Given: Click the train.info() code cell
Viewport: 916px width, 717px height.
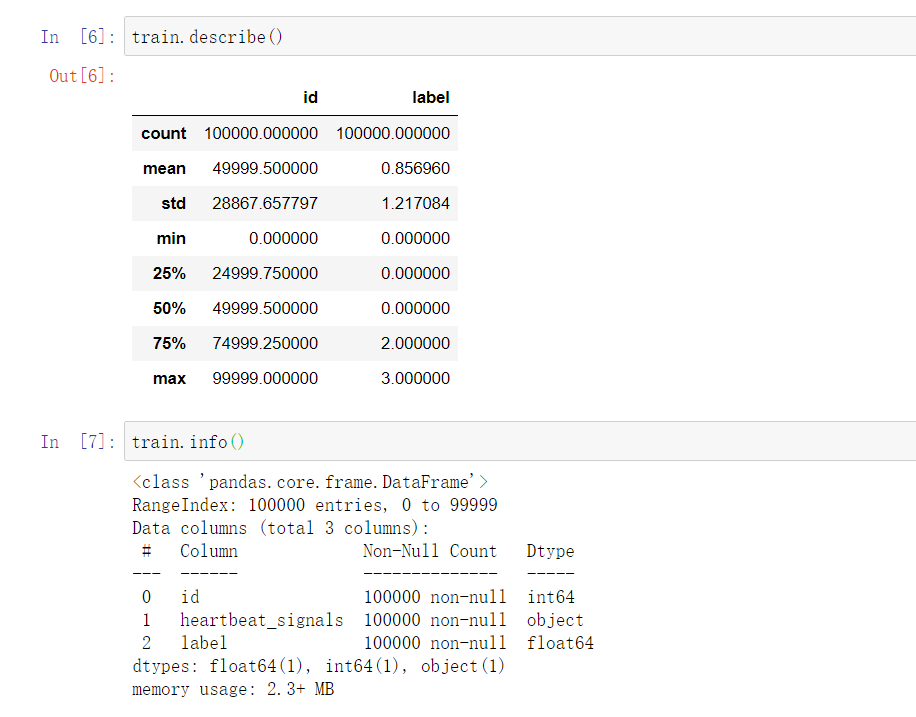Looking at the screenshot, I should coord(520,441).
